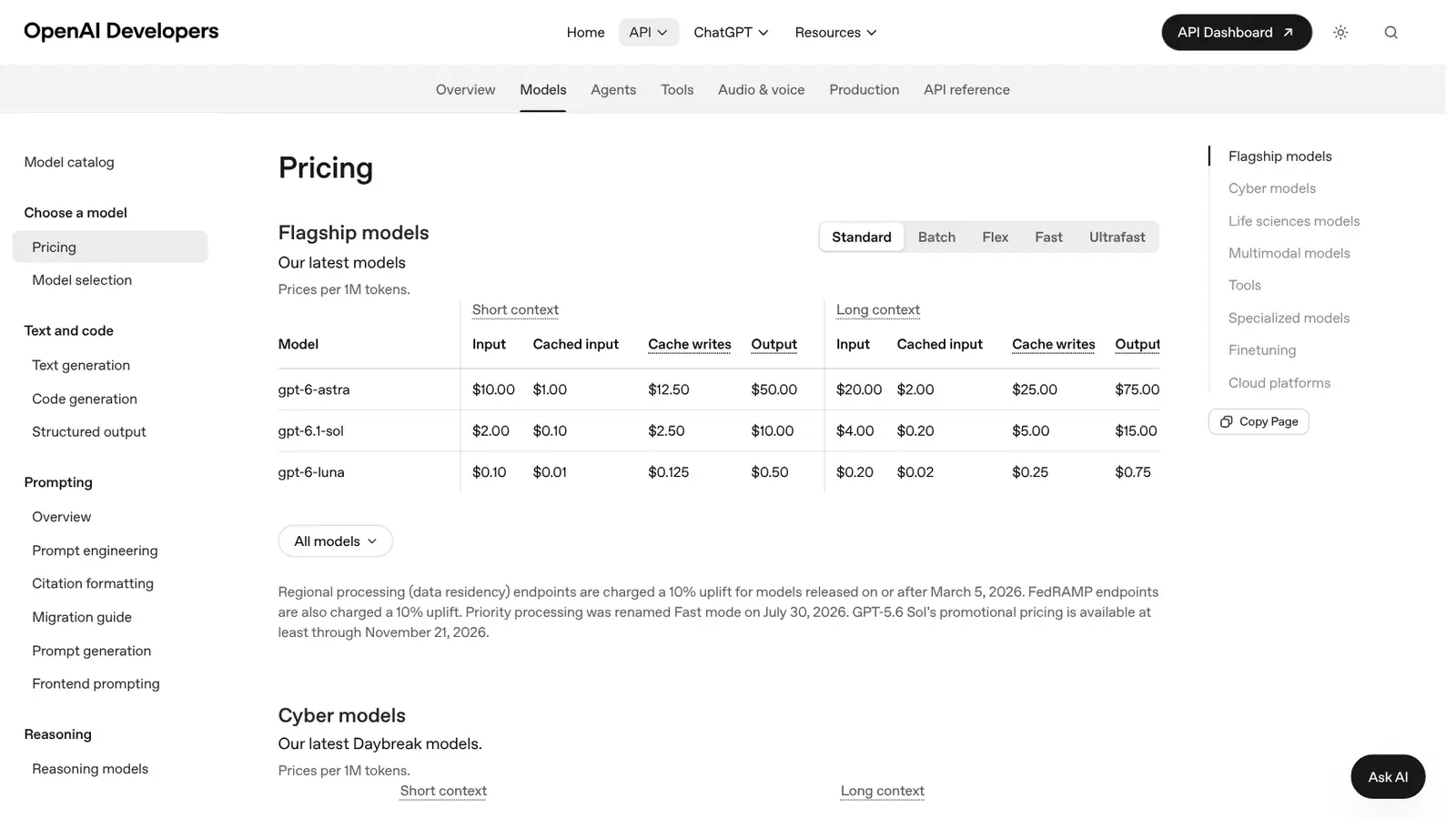Jump to Life sciences models section
The image size is (1456, 819).
1294,221
